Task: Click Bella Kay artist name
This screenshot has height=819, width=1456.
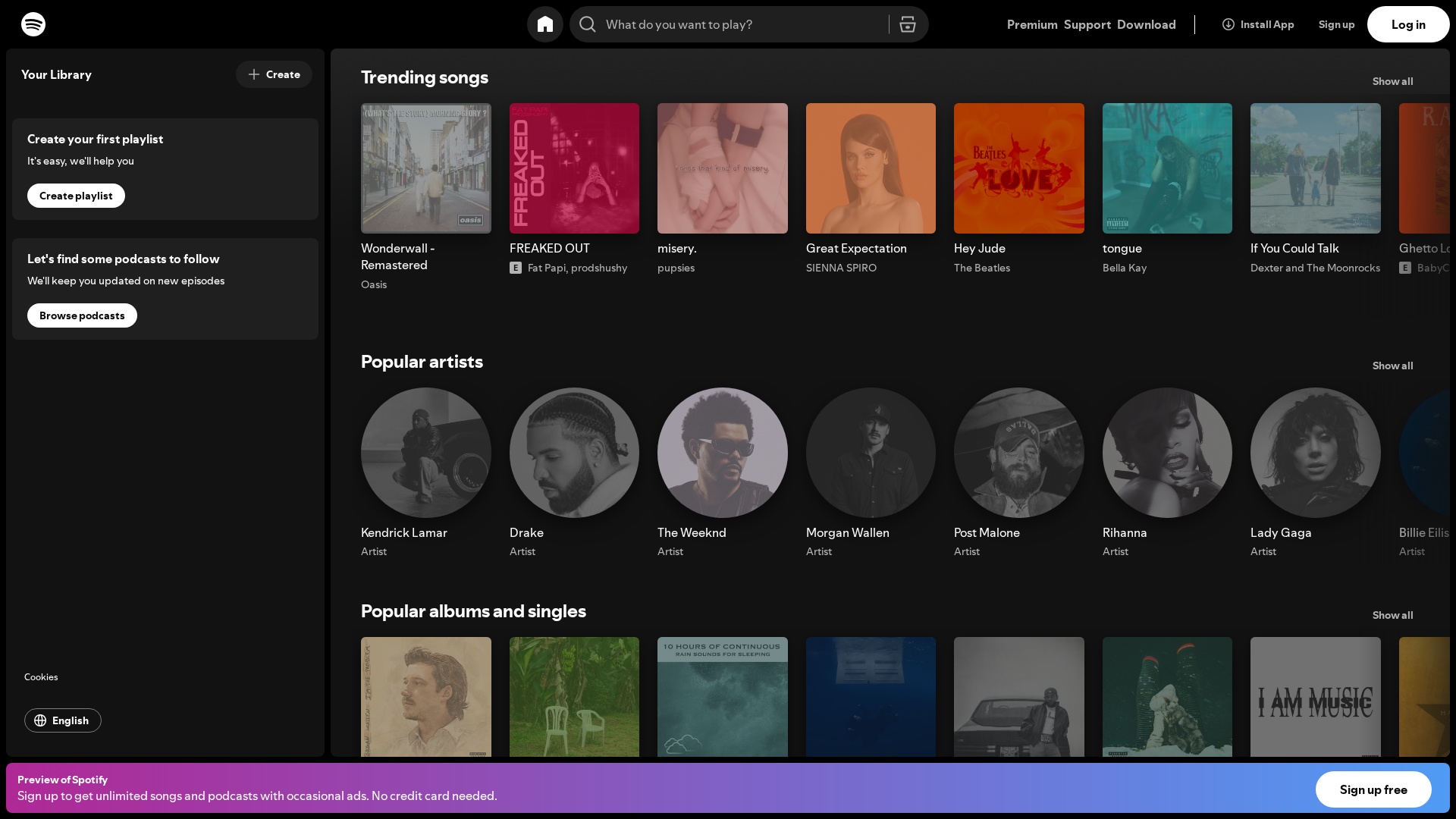Action: pyautogui.click(x=1125, y=268)
